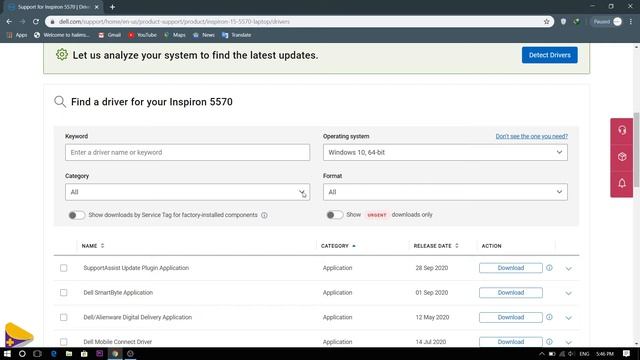The height and width of the screenshot is (360, 640).
Task: Open the Maps bookmark
Action: (175, 35)
